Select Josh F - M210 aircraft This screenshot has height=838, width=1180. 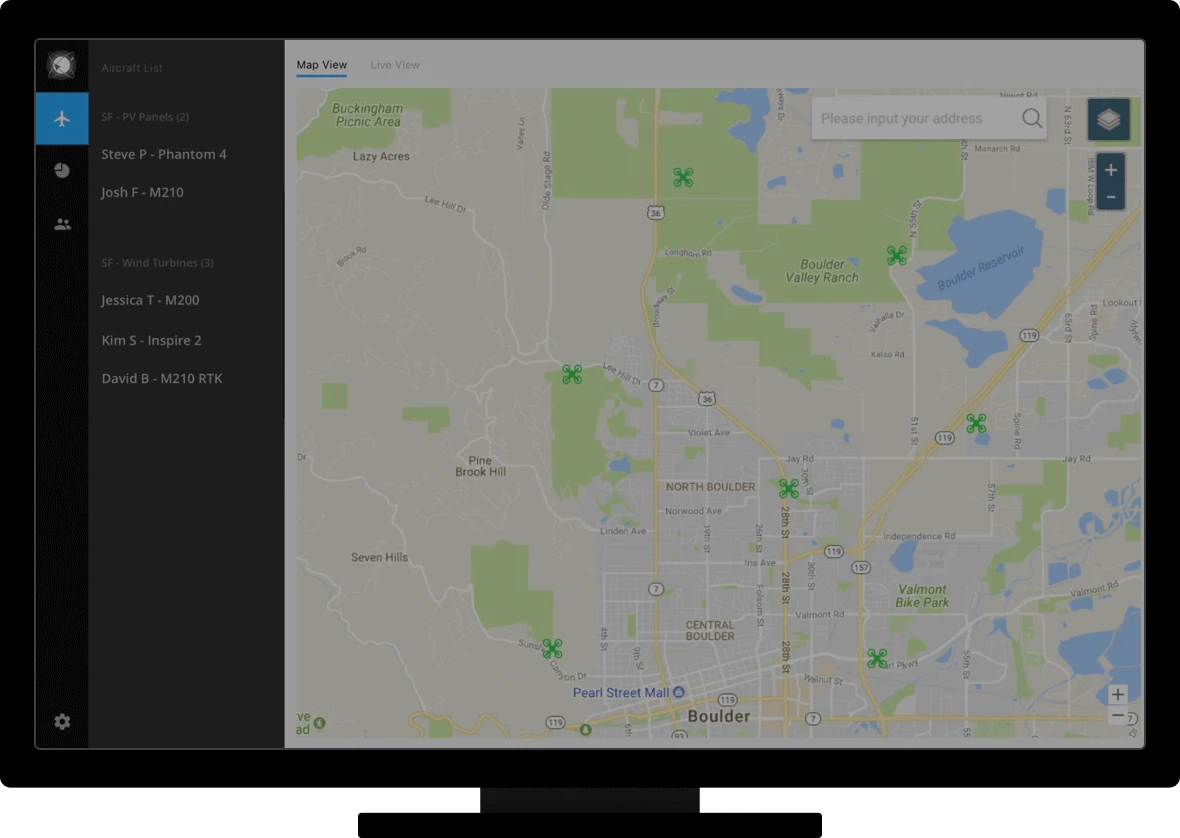click(x=142, y=193)
